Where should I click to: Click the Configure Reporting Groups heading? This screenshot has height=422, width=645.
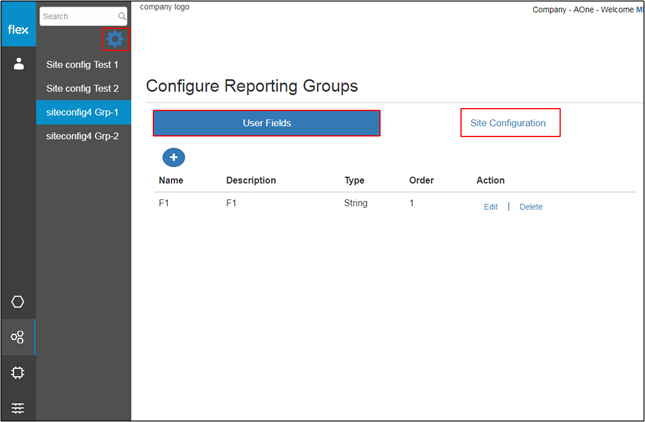coord(252,86)
